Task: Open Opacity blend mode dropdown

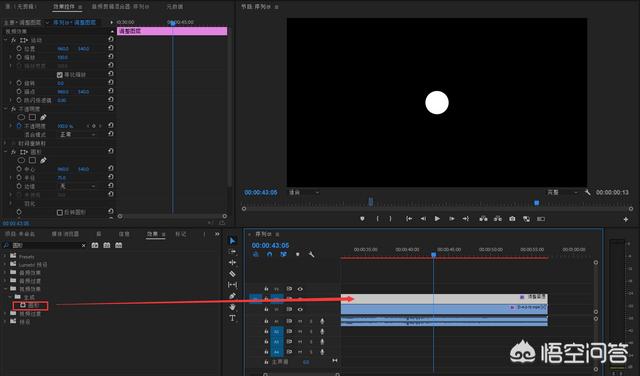Action: click(78, 134)
